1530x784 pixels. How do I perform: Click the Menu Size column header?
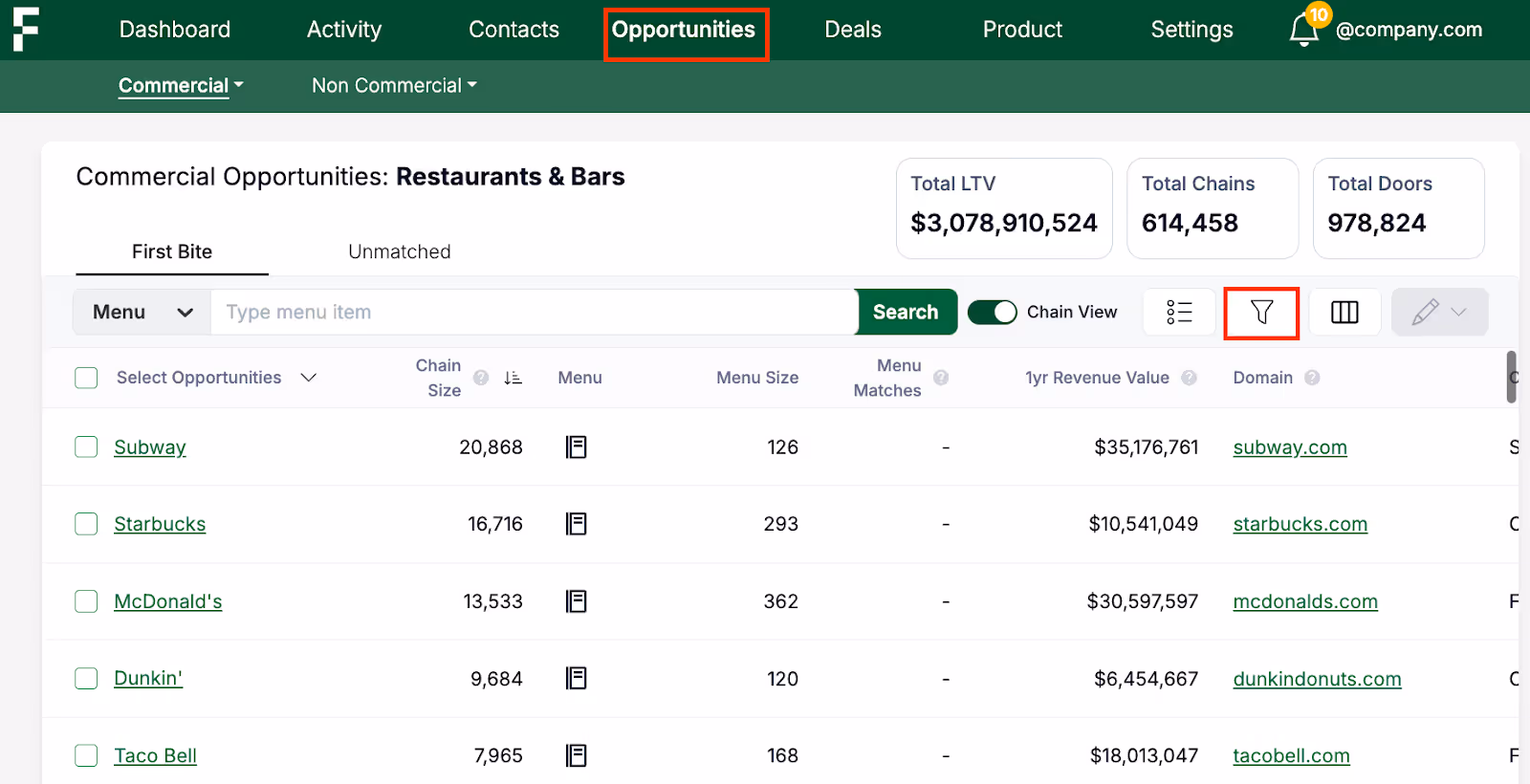[x=757, y=378]
